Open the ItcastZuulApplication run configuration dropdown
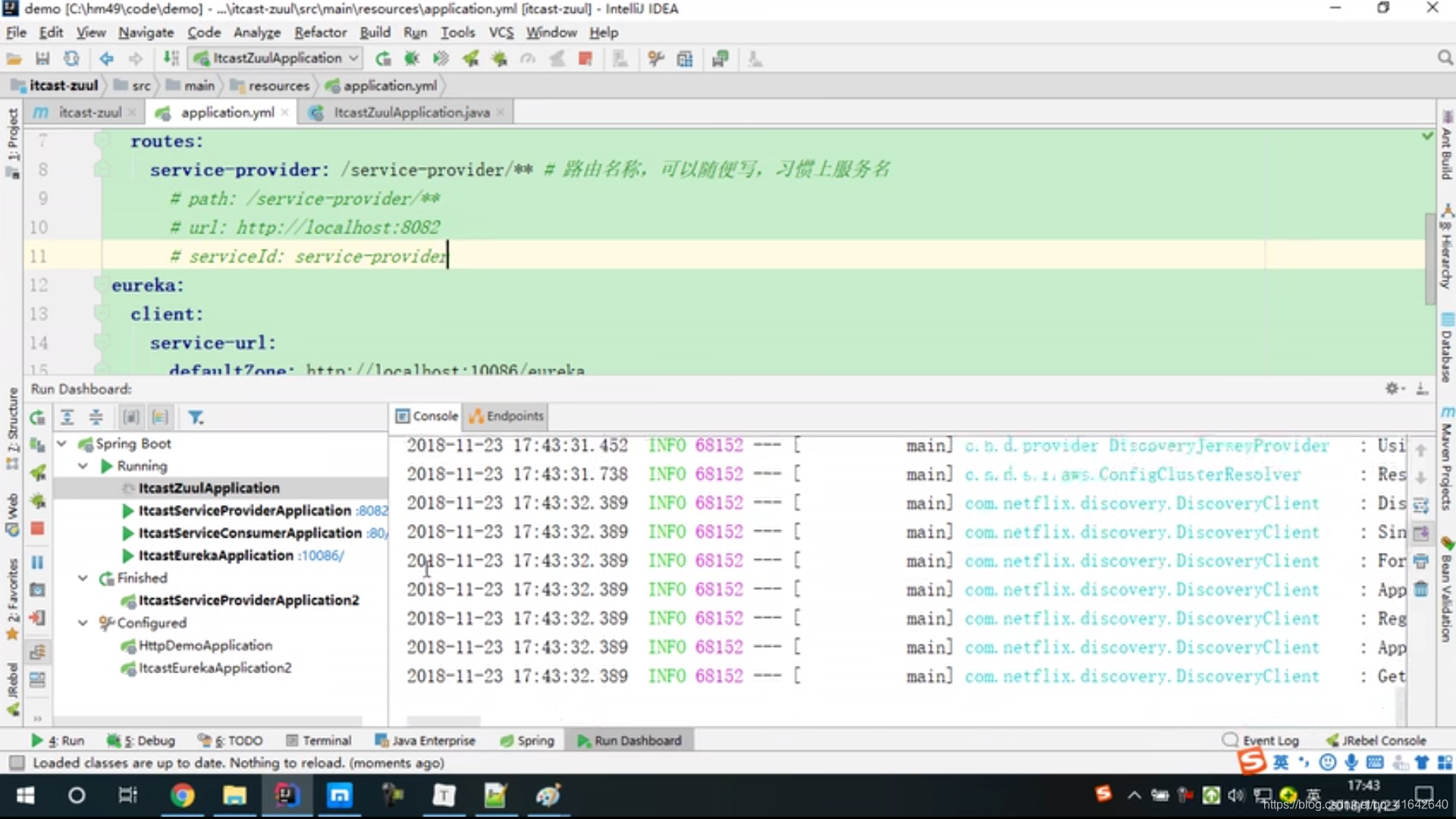The height and width of the screenshot is (819, 1456). point(276,58)
